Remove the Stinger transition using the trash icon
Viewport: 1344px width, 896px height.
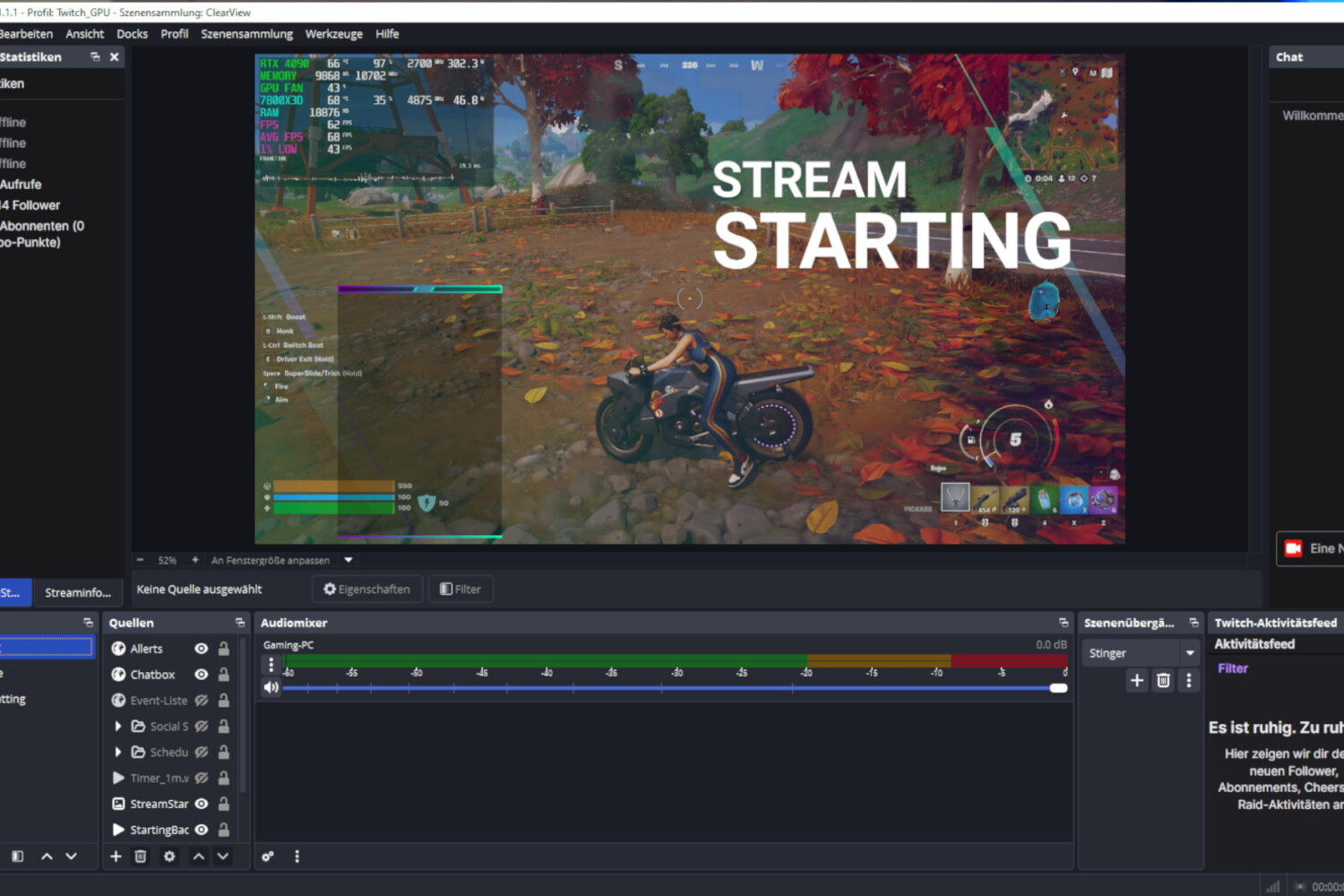pyautogui.click(x=1163, y=681)
